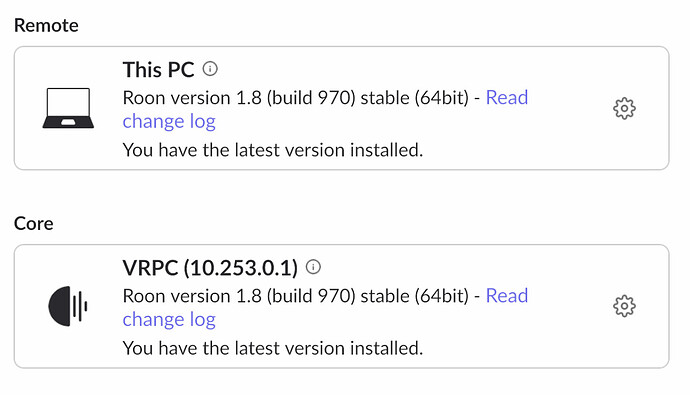690x395 pixels.
Task: Click Roon version 1.8 text for Core
Action: [192, 296]
